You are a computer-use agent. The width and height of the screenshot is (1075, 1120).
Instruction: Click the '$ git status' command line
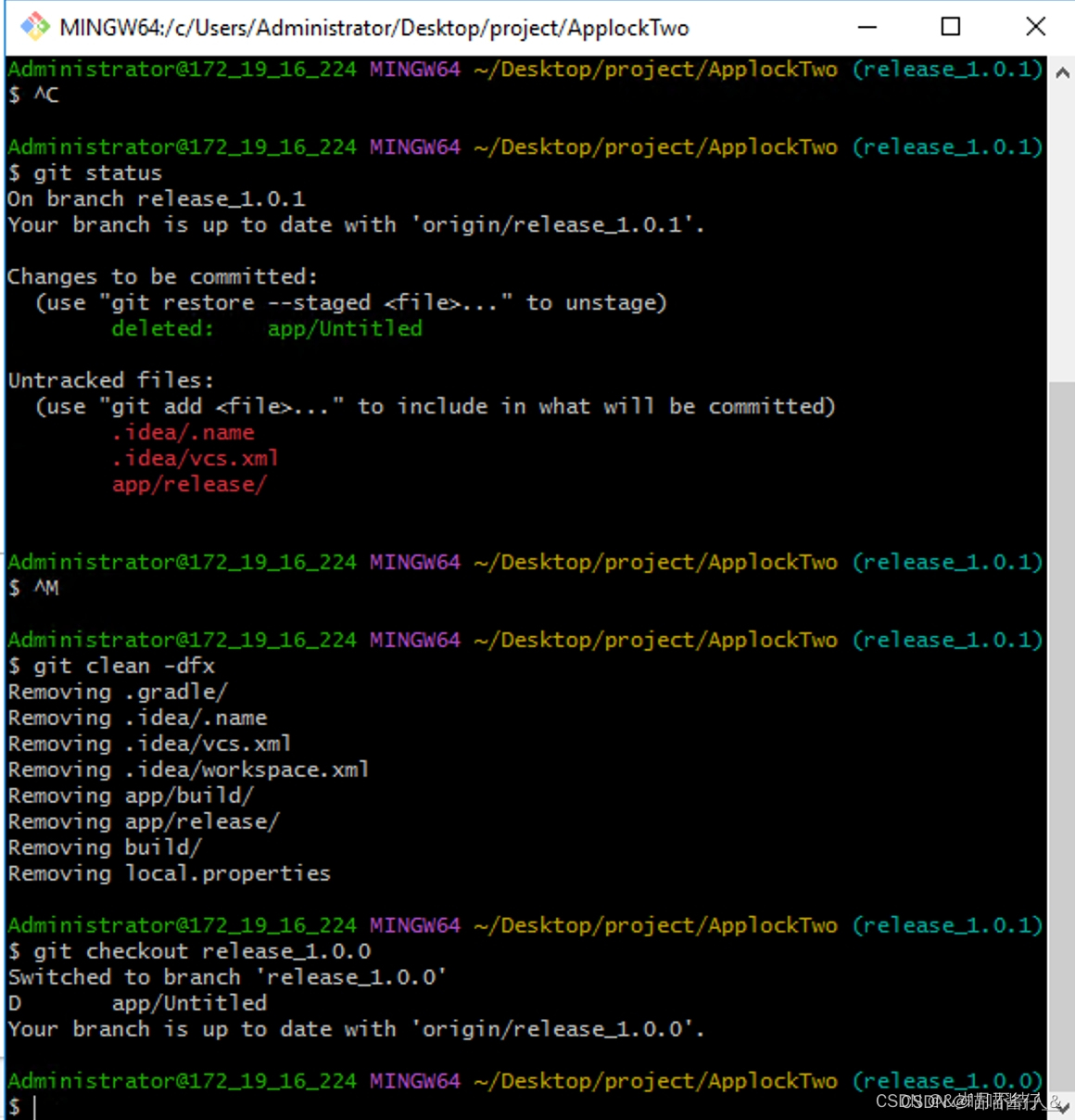(84, 173)
